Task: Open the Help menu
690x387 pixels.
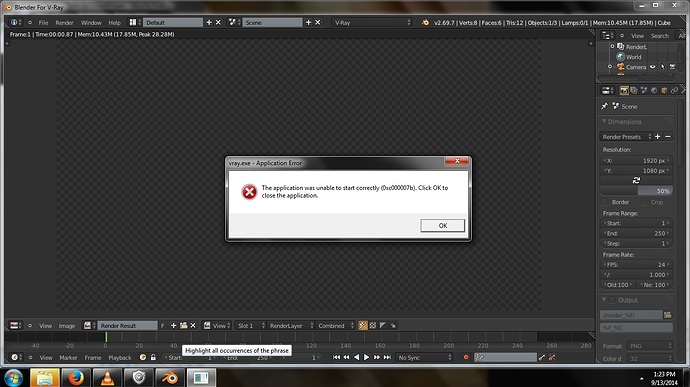Action: tap(114, 22)
